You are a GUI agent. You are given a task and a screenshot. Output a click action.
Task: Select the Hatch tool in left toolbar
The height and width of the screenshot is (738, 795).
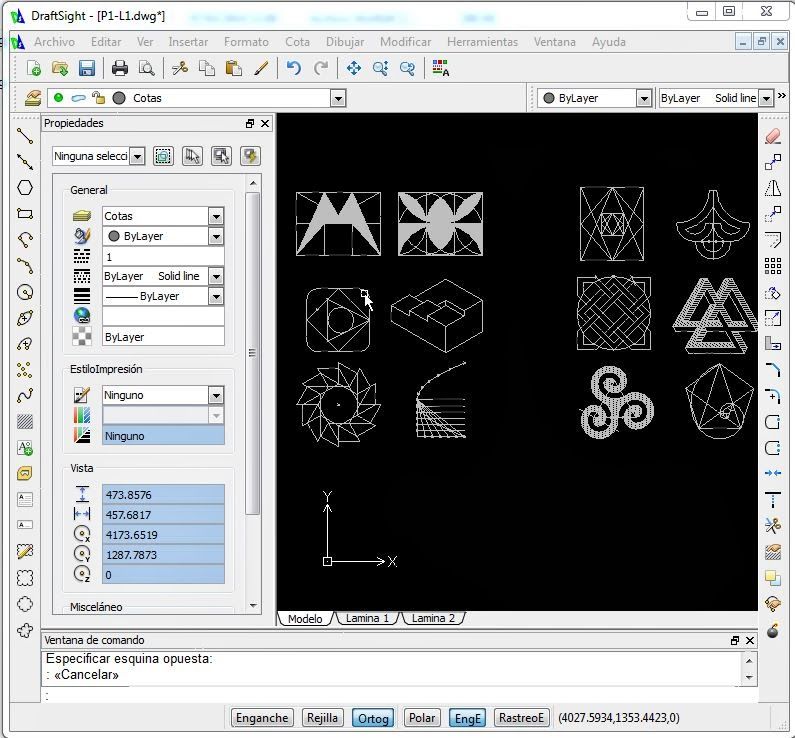tap(25, 422)
